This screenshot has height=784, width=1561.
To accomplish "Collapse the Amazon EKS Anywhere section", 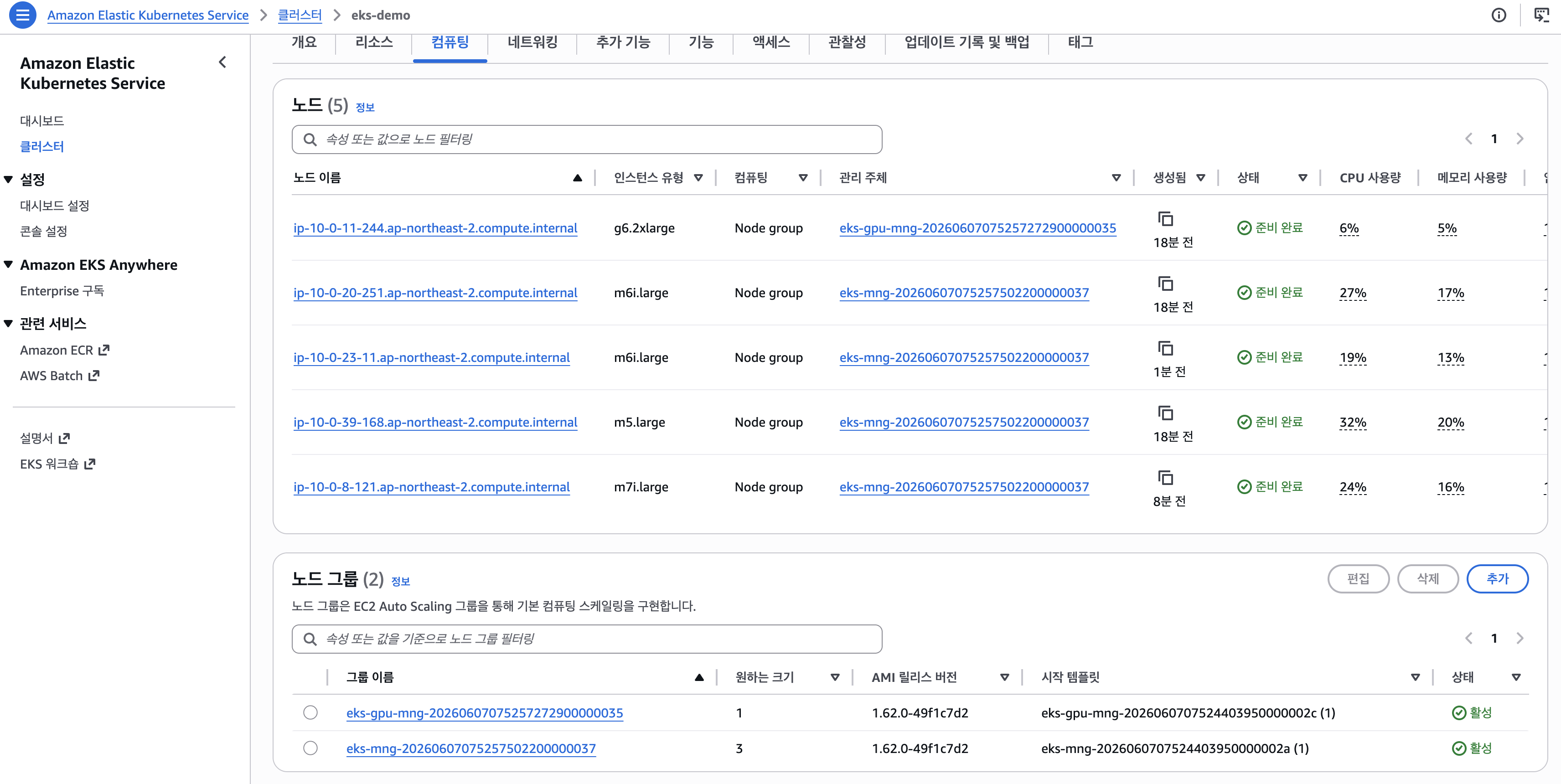I will tap(9, 265).
